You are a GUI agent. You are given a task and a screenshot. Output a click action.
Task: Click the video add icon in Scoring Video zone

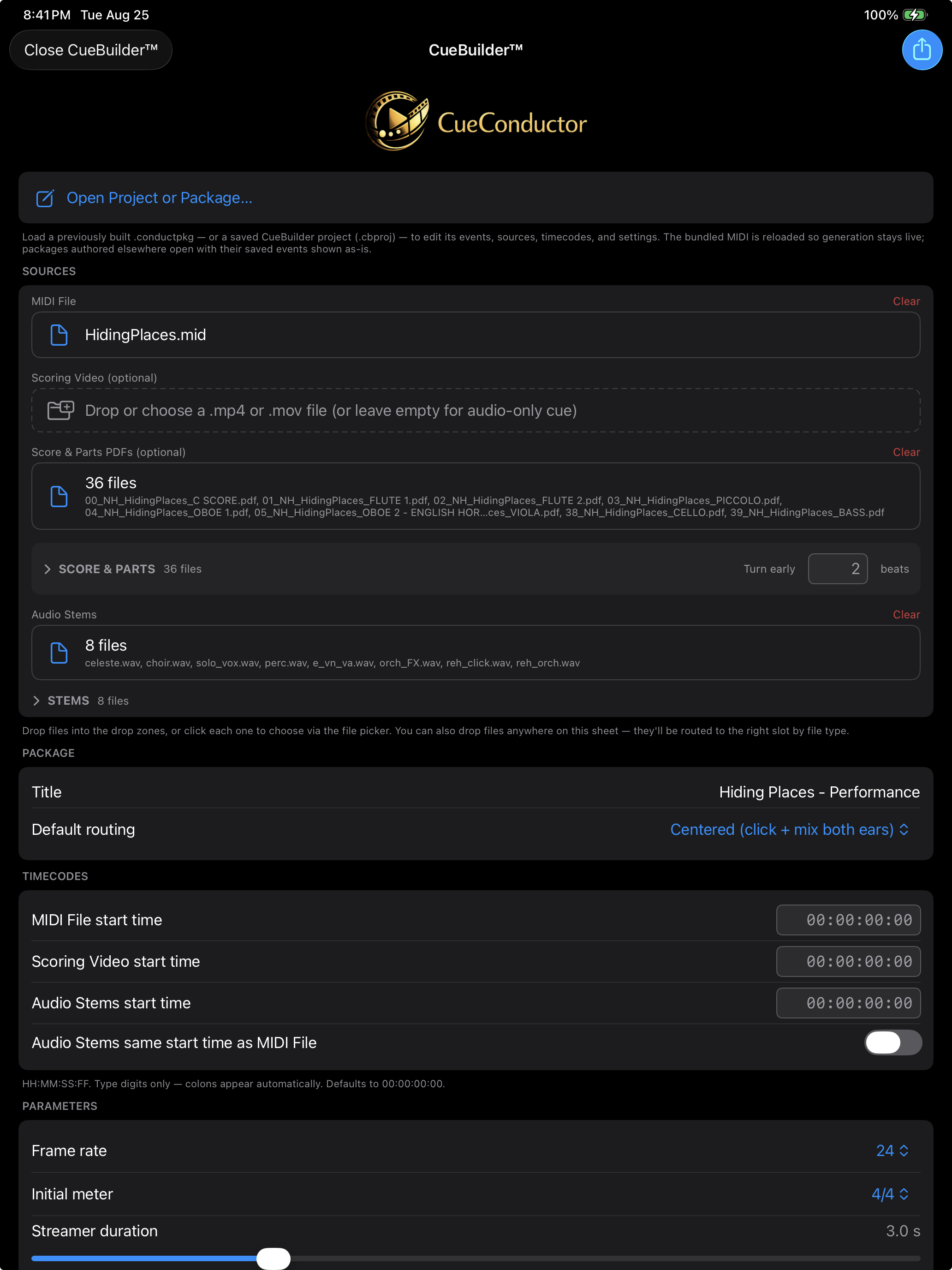[x=60, y=410]
